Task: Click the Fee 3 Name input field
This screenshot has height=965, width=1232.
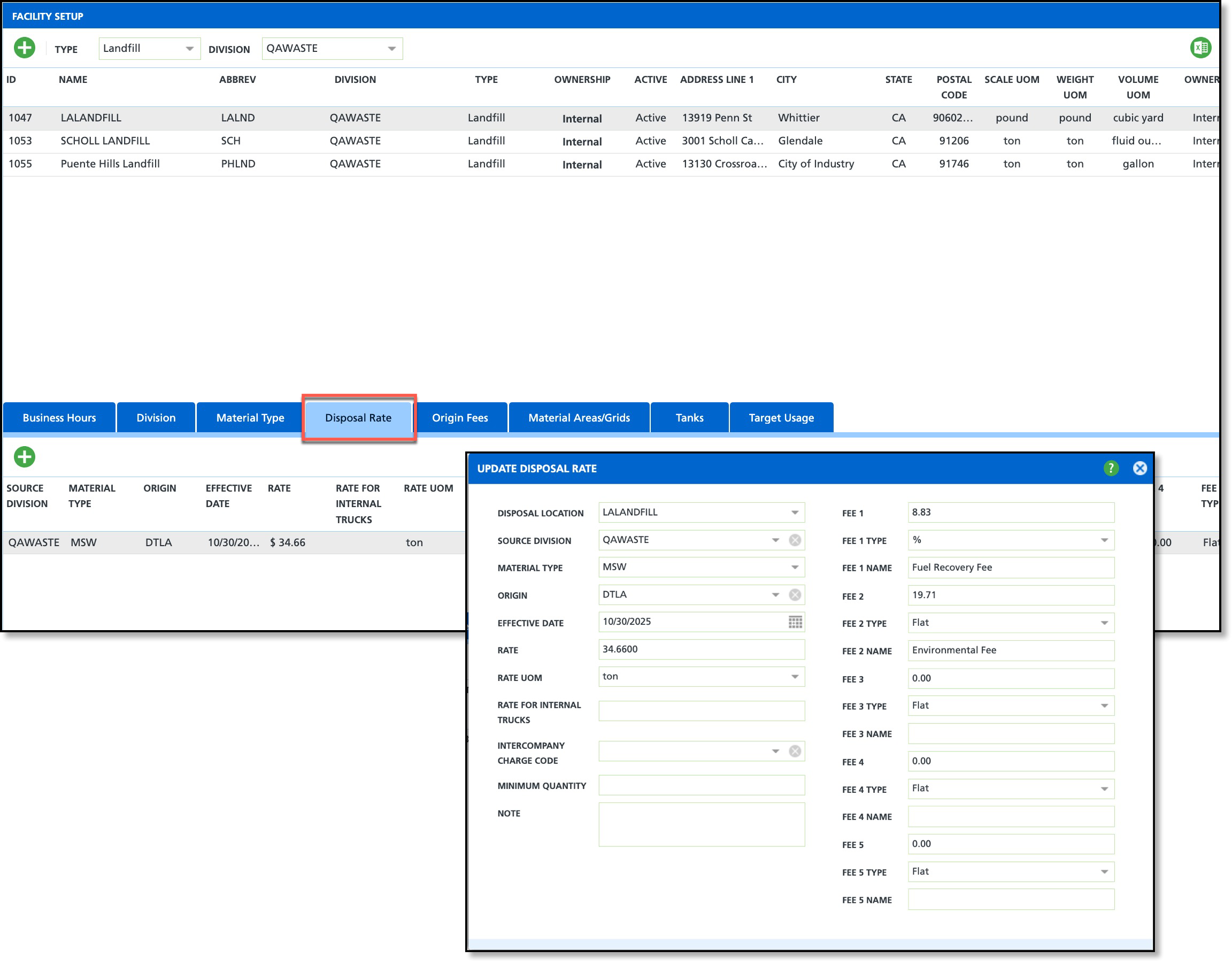Action: point(1010,734)
